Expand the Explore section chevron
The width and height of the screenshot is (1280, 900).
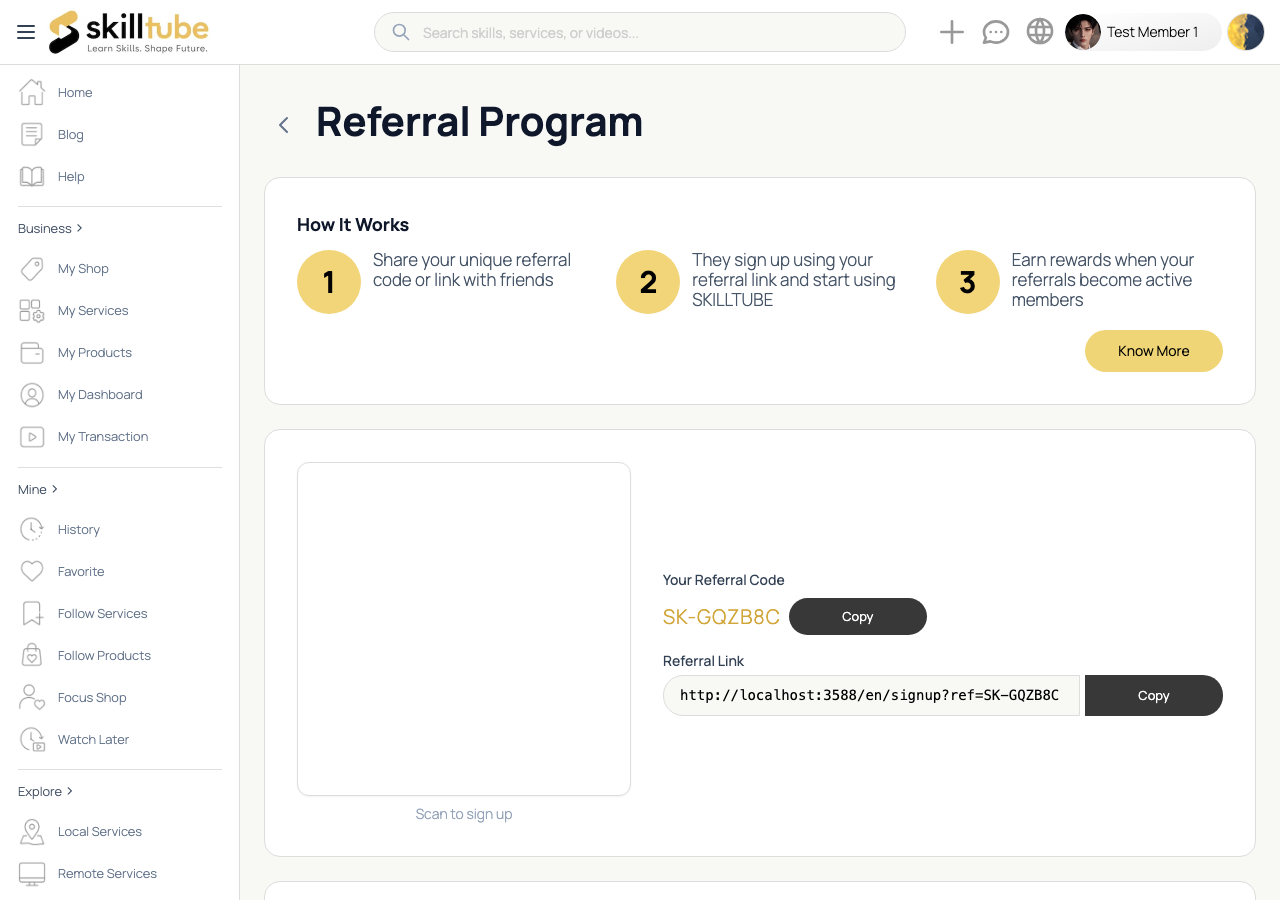pos(70,791)
